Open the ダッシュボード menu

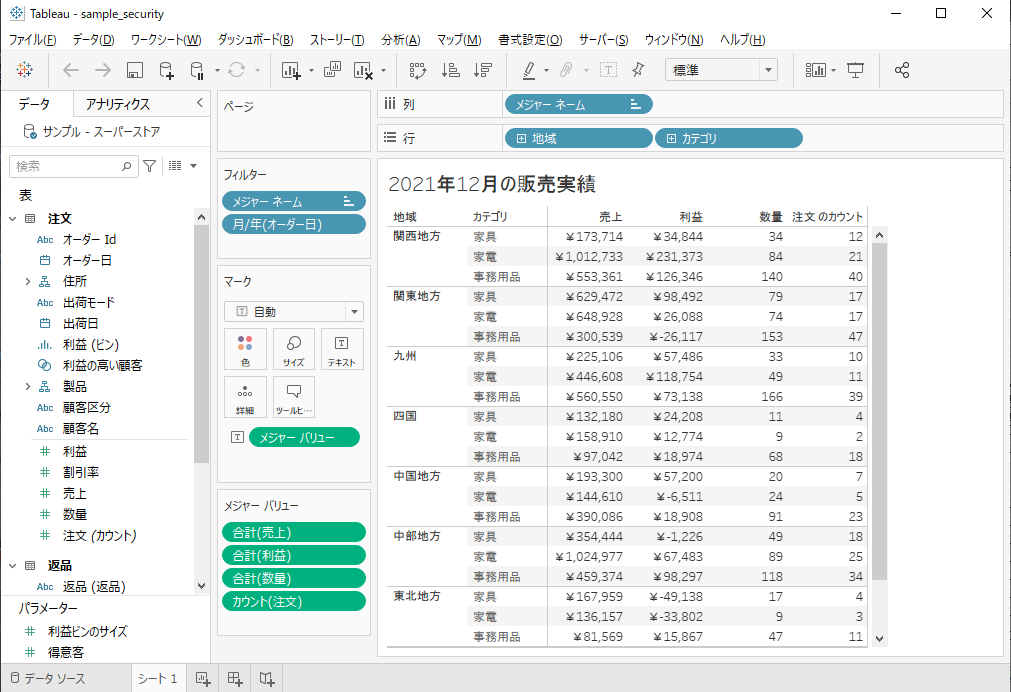coord(255,40)
